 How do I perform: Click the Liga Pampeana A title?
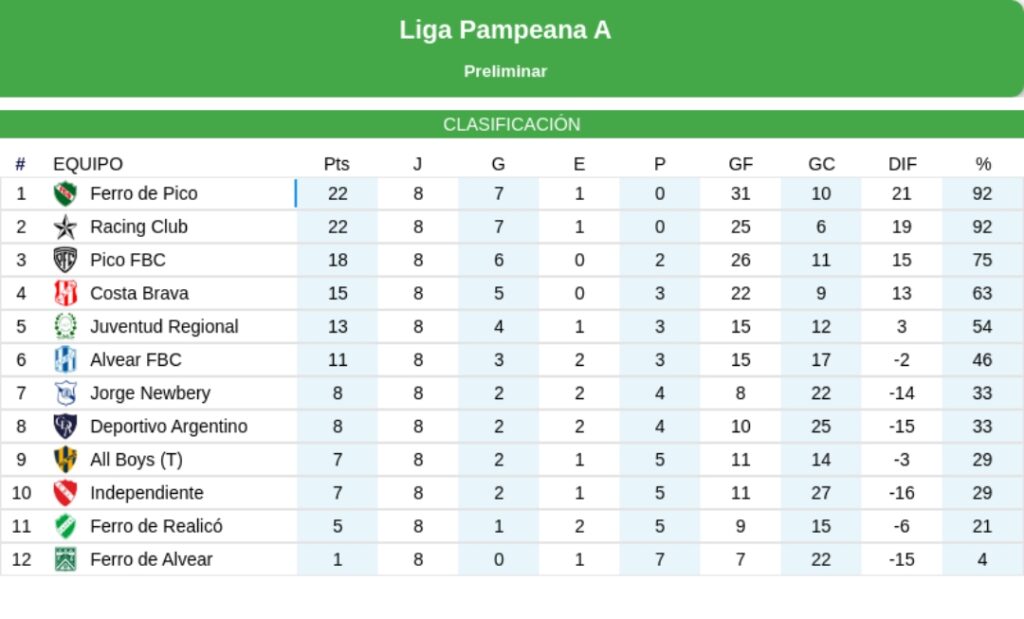[x=505, y=30]
